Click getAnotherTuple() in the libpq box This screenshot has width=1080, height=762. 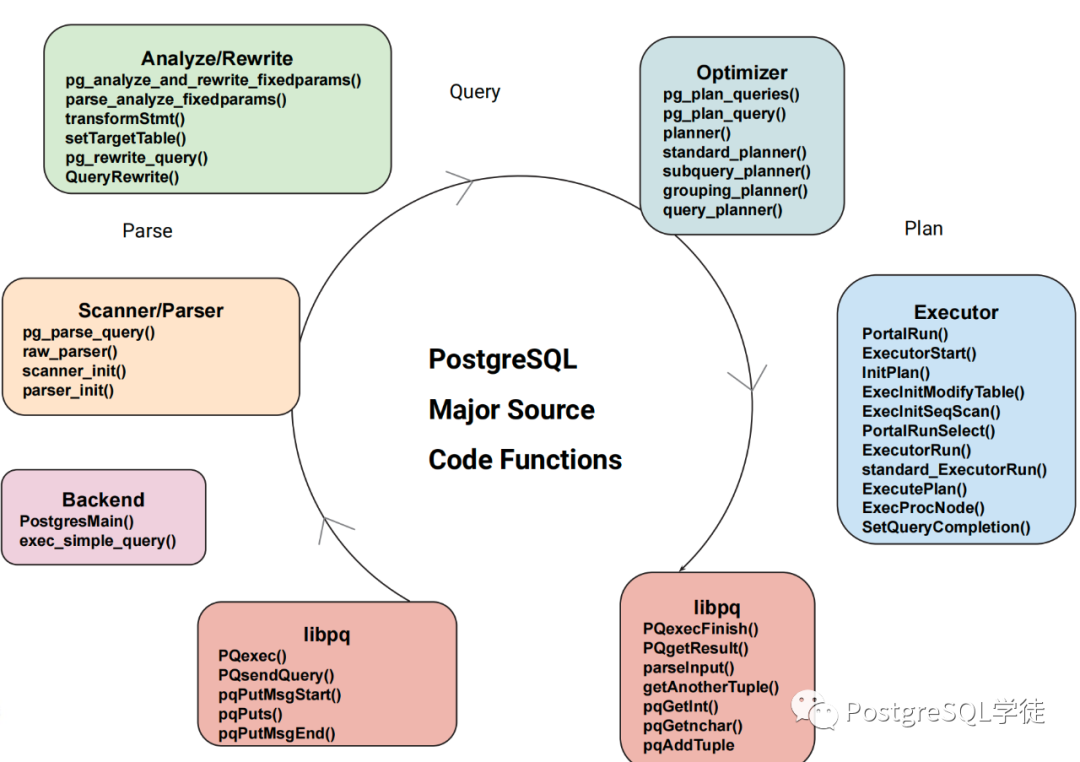coord(711,687)
